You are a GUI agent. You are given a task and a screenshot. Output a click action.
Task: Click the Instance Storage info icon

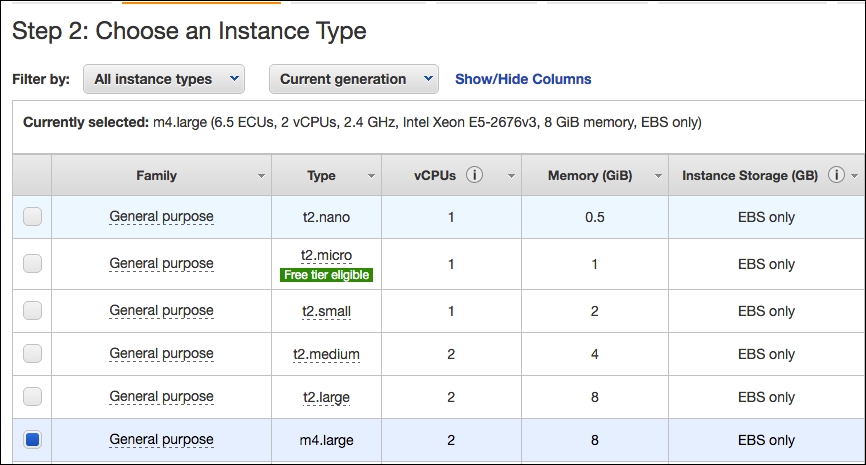coord(836,175)
